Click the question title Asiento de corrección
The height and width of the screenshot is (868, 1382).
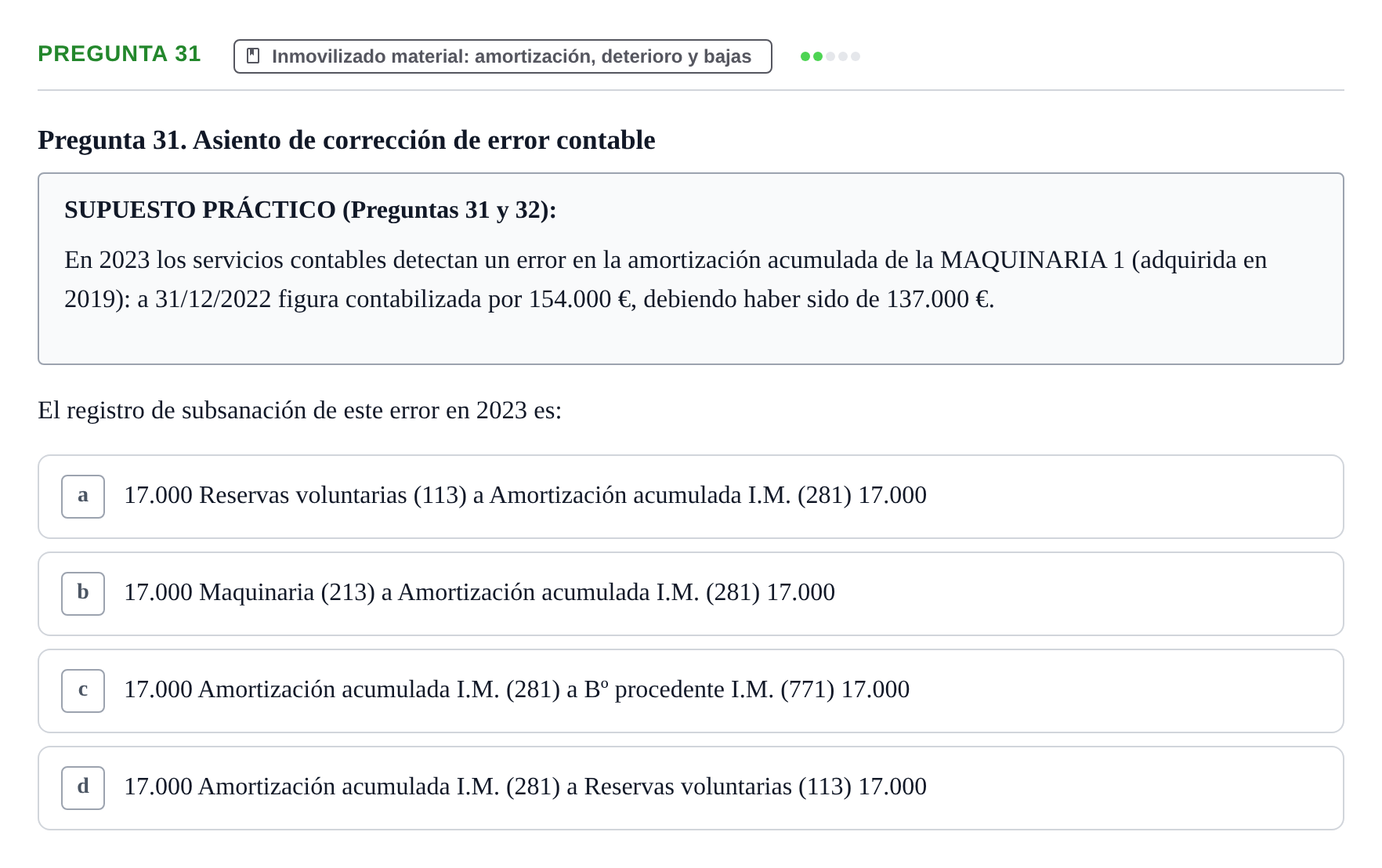(x=346, y=140)
